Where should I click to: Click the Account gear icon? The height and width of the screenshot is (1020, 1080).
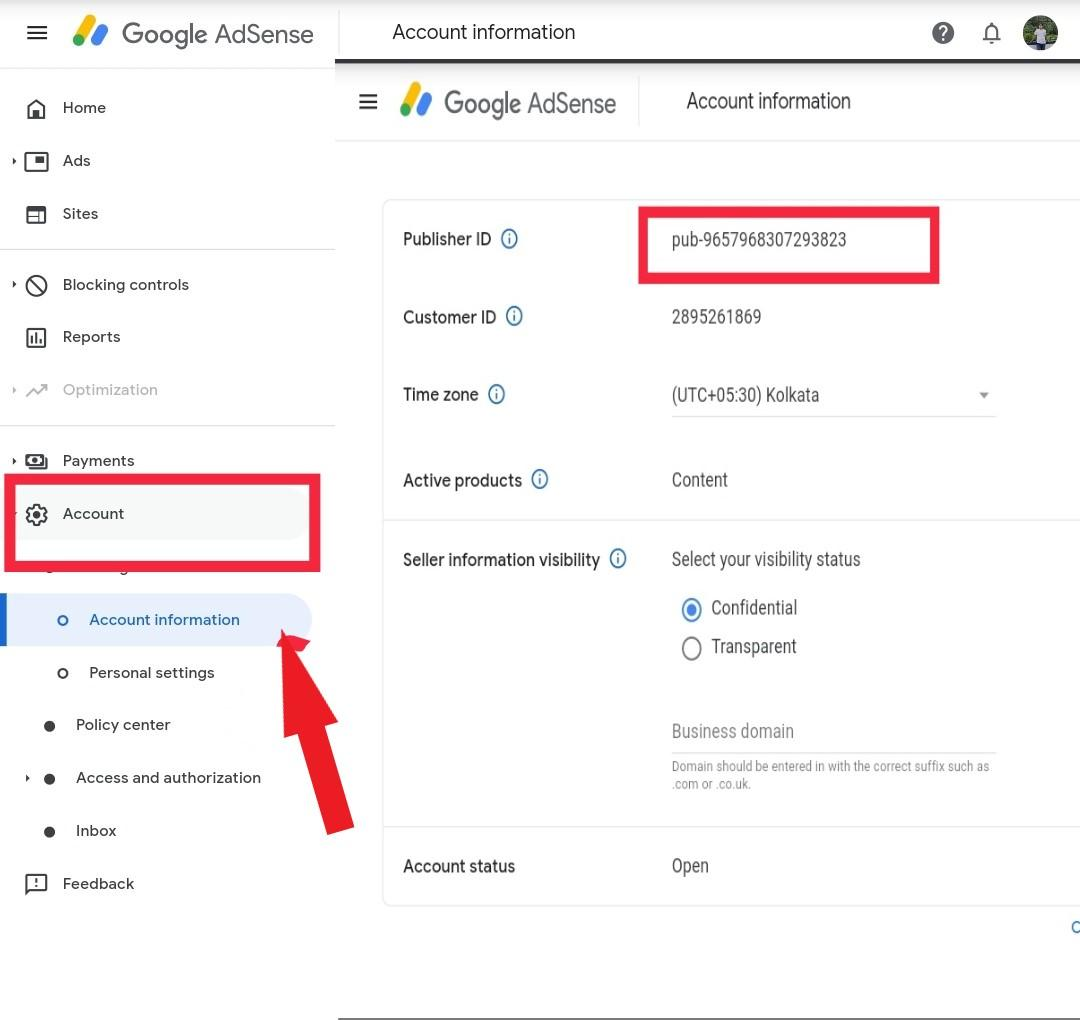click(x=37, y=514)
